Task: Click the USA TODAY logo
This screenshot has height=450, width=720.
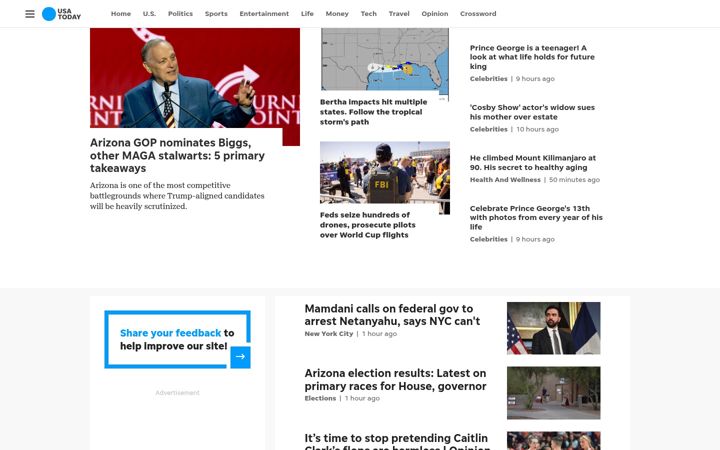Action: [x=62, y=14]
